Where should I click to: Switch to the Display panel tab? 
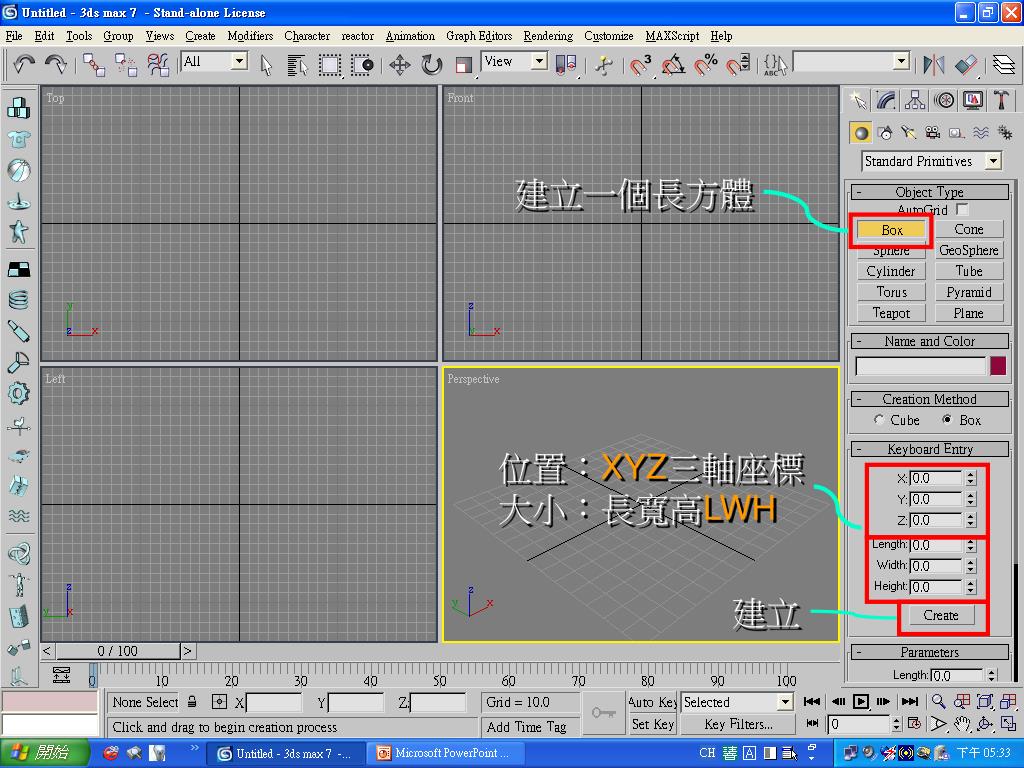coord(973,100)
